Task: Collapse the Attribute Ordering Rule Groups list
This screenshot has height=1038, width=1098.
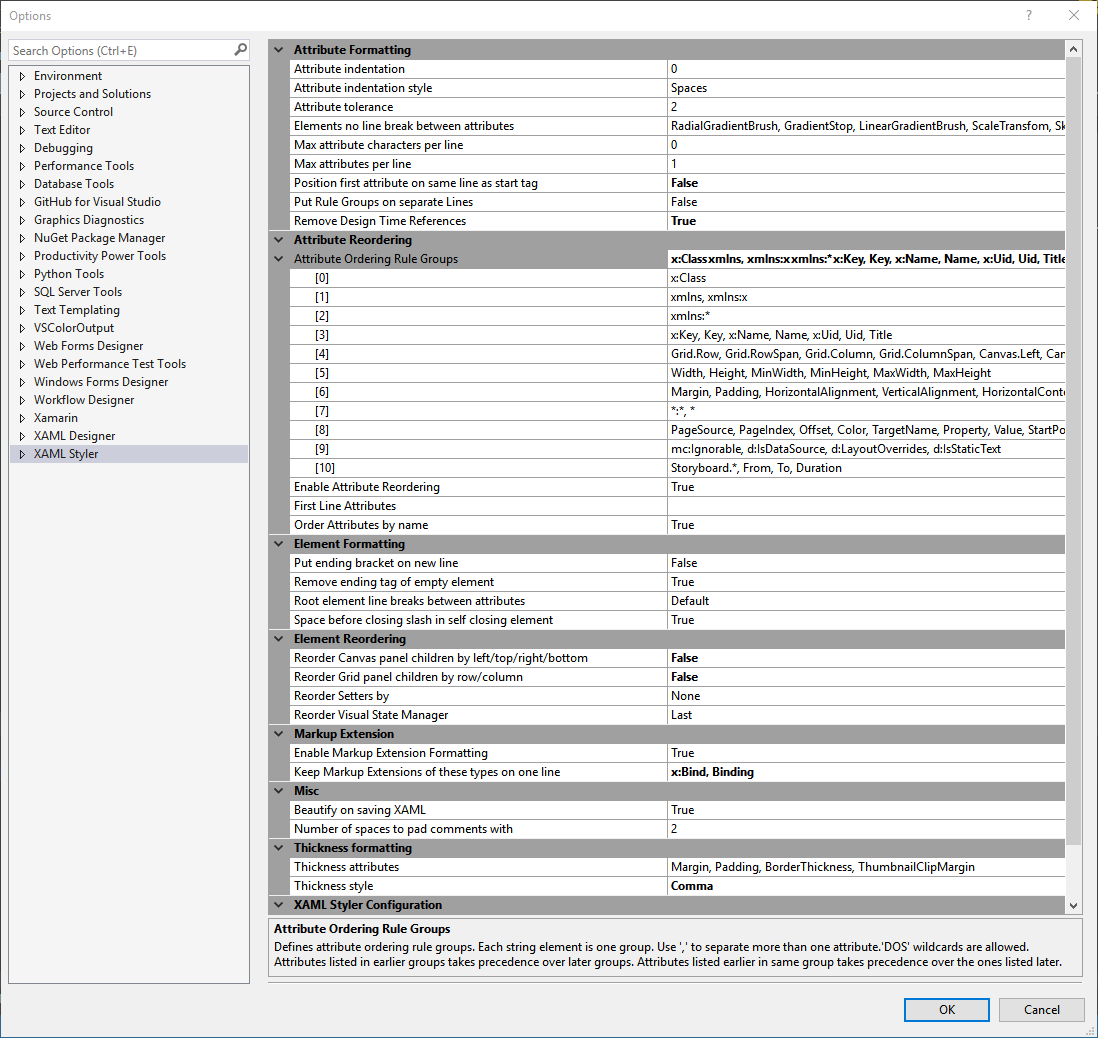Action: click(278, 259)
